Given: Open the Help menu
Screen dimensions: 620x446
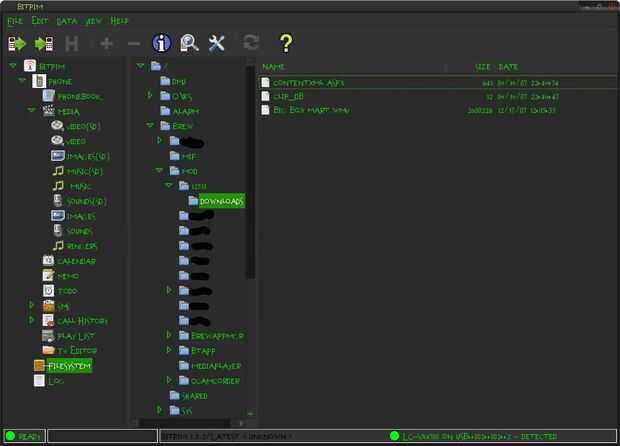Looking at the screenshot, I should tap(119, 21).
